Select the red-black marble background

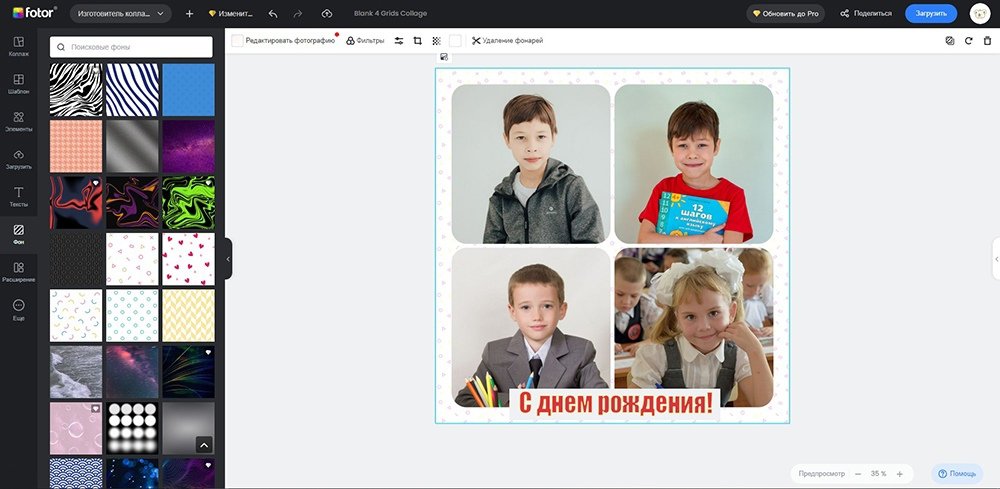pyautogui.click(x=76, y=203)
